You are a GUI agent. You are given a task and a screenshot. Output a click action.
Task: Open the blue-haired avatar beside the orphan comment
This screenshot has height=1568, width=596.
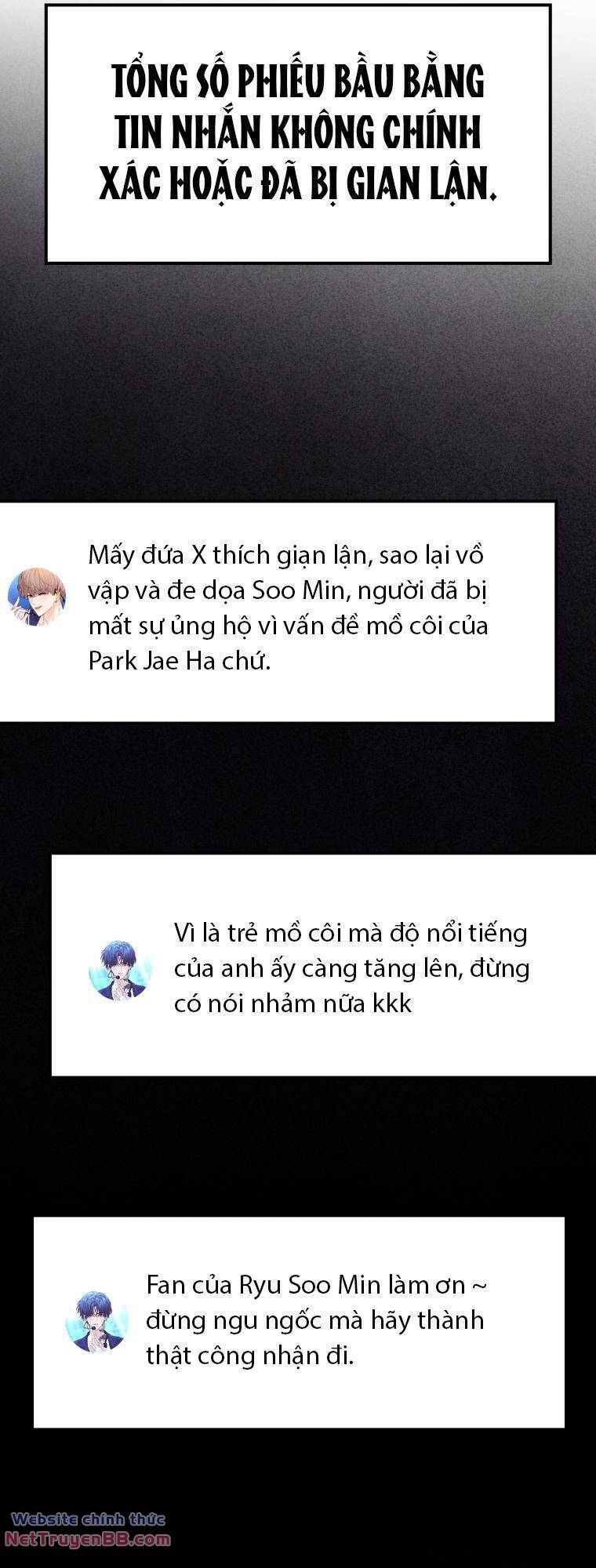point(119,970)
